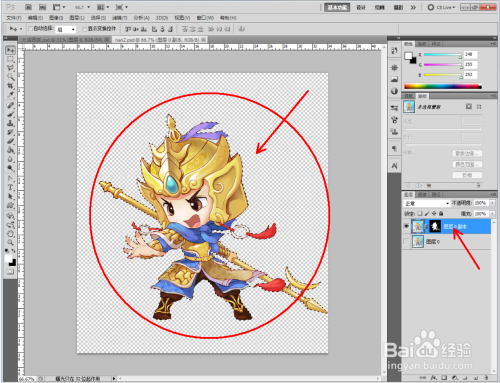
Task: Select the Eraser tool
Action: tap(11, 141)
